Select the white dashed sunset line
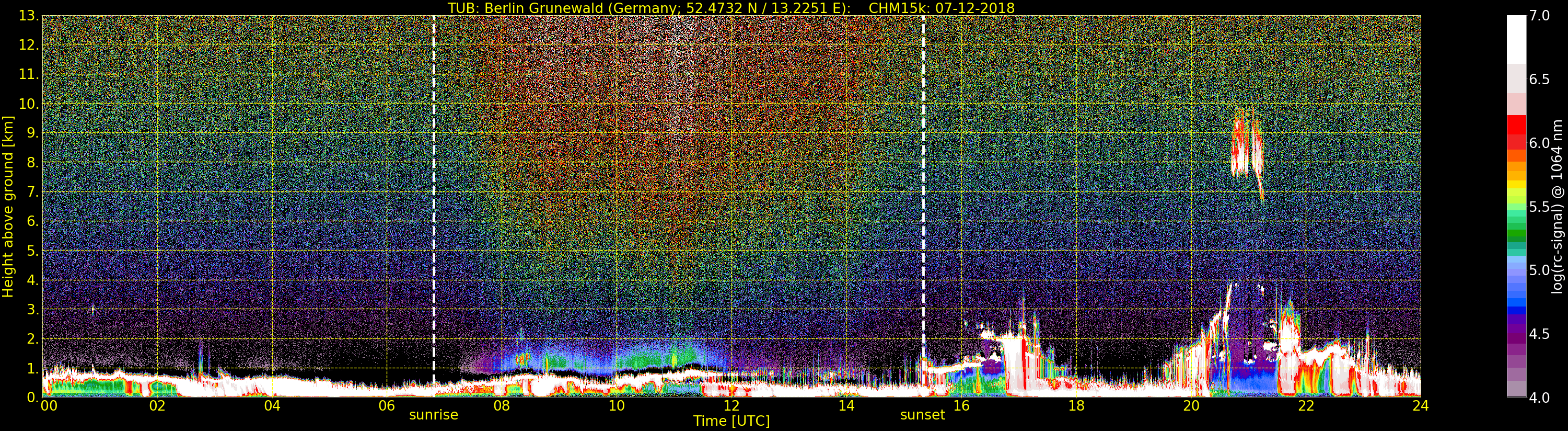The image size is (1568, 431). click(923, 183)
